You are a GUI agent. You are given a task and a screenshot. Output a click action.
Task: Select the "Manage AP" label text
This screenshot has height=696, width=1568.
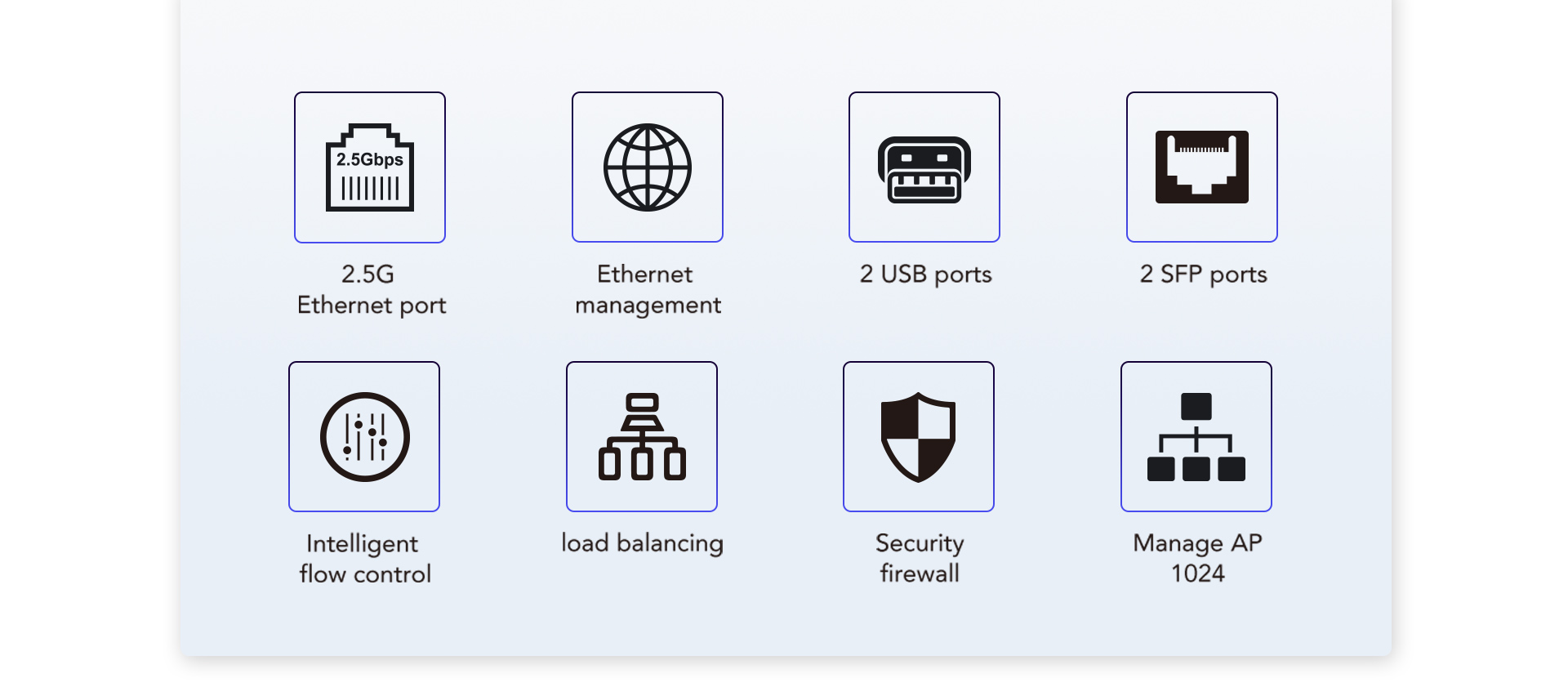[1197, 543]
